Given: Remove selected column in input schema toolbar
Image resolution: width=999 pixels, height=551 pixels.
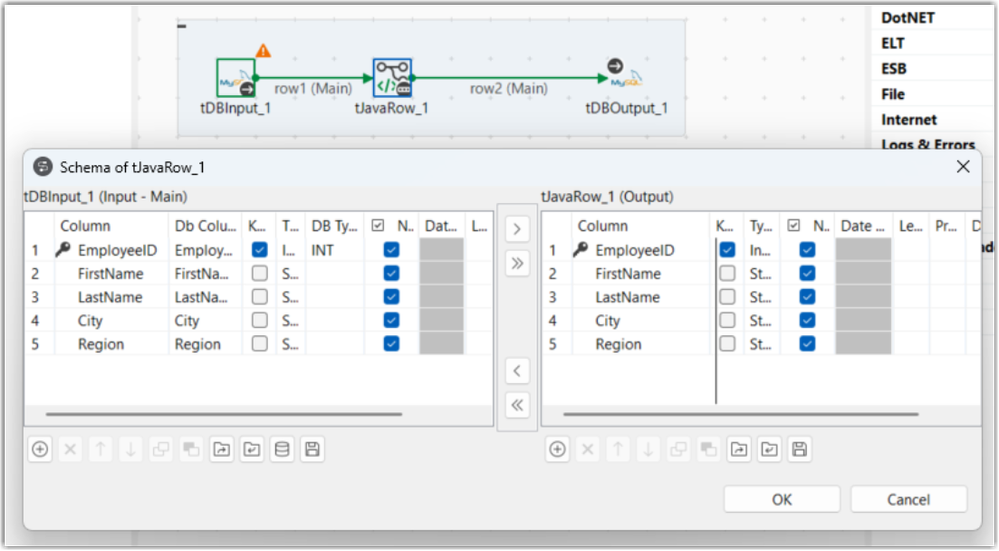Looking at the screenshot, I should (x=70, y=450).
